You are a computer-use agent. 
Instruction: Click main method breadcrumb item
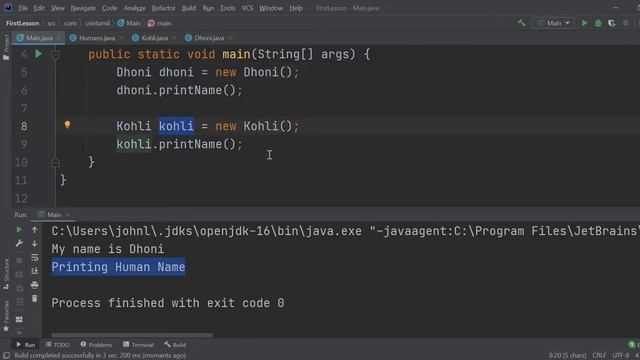pyautogui.click(x=160, y=23)
